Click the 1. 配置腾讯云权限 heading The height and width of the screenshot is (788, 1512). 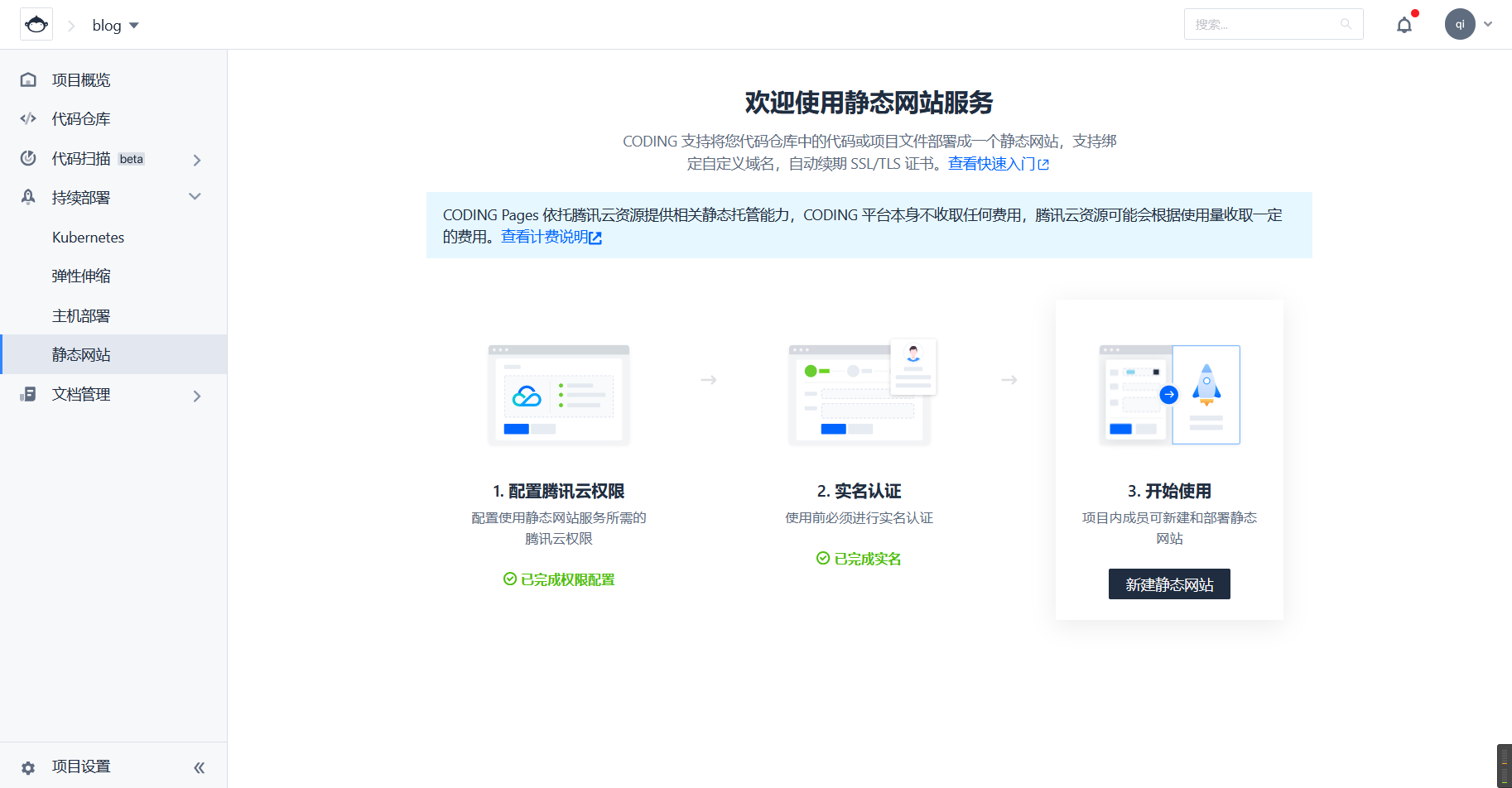point(559,491)
